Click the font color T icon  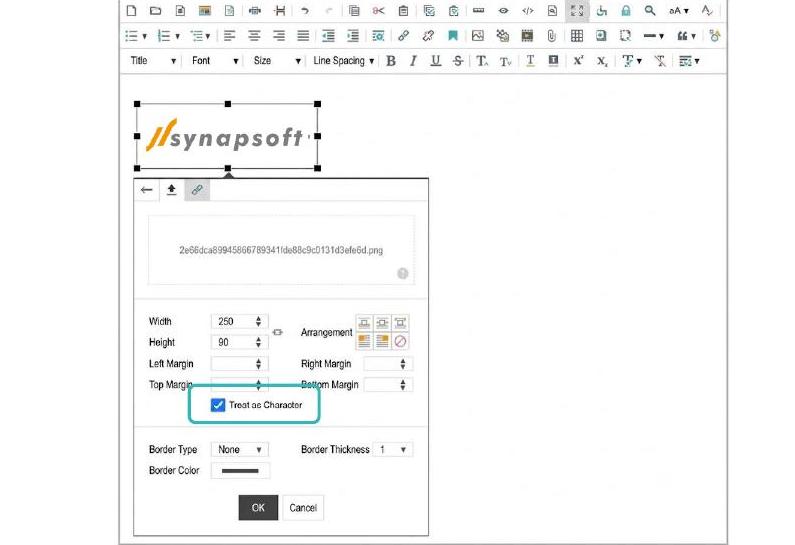click(530, 61)
